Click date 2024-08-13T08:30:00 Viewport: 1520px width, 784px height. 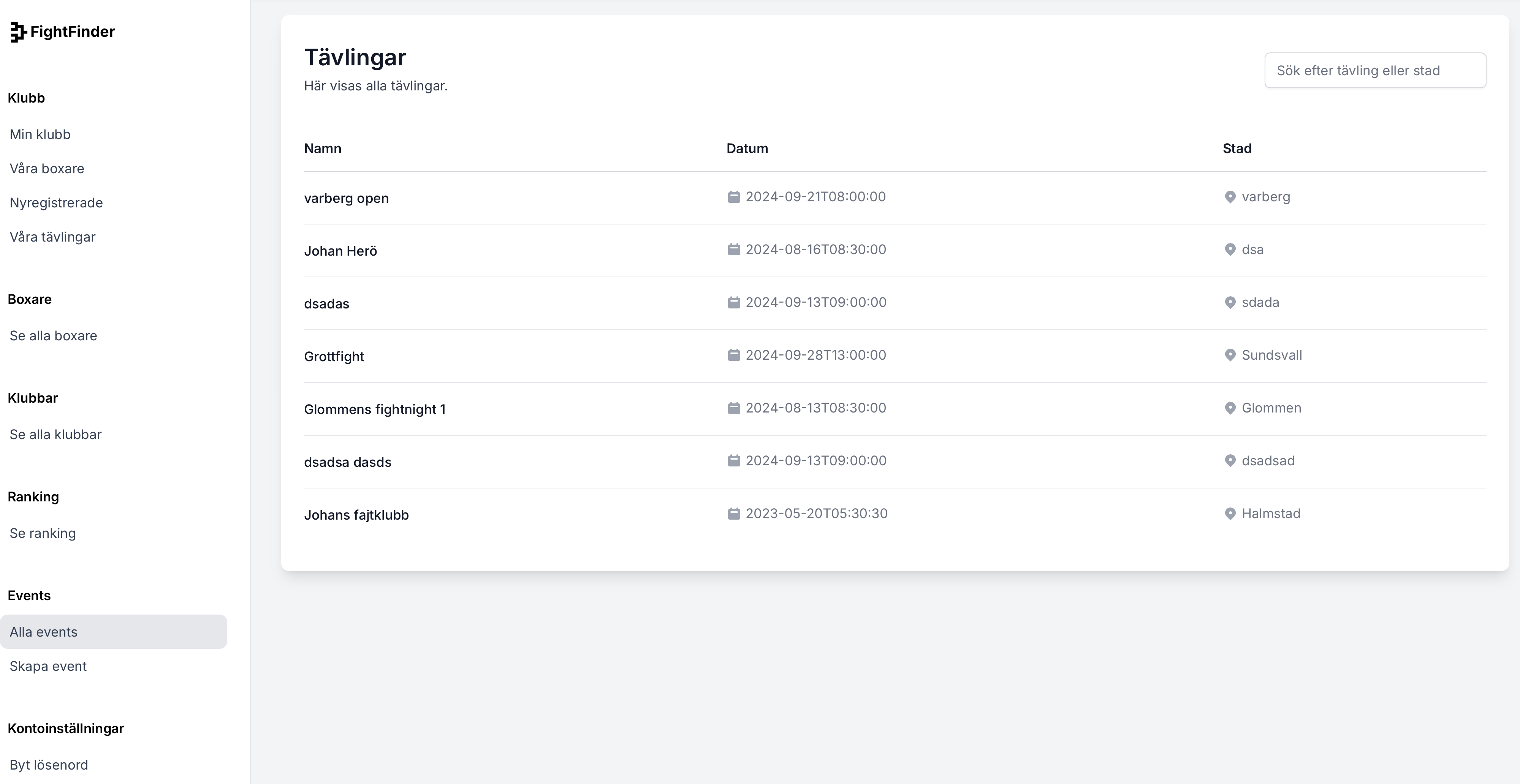(815, 408)
